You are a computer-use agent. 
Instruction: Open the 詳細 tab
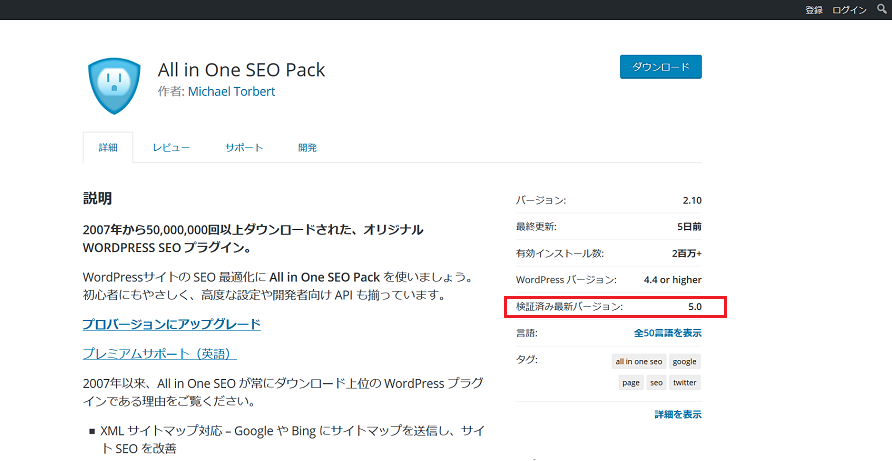108,147
